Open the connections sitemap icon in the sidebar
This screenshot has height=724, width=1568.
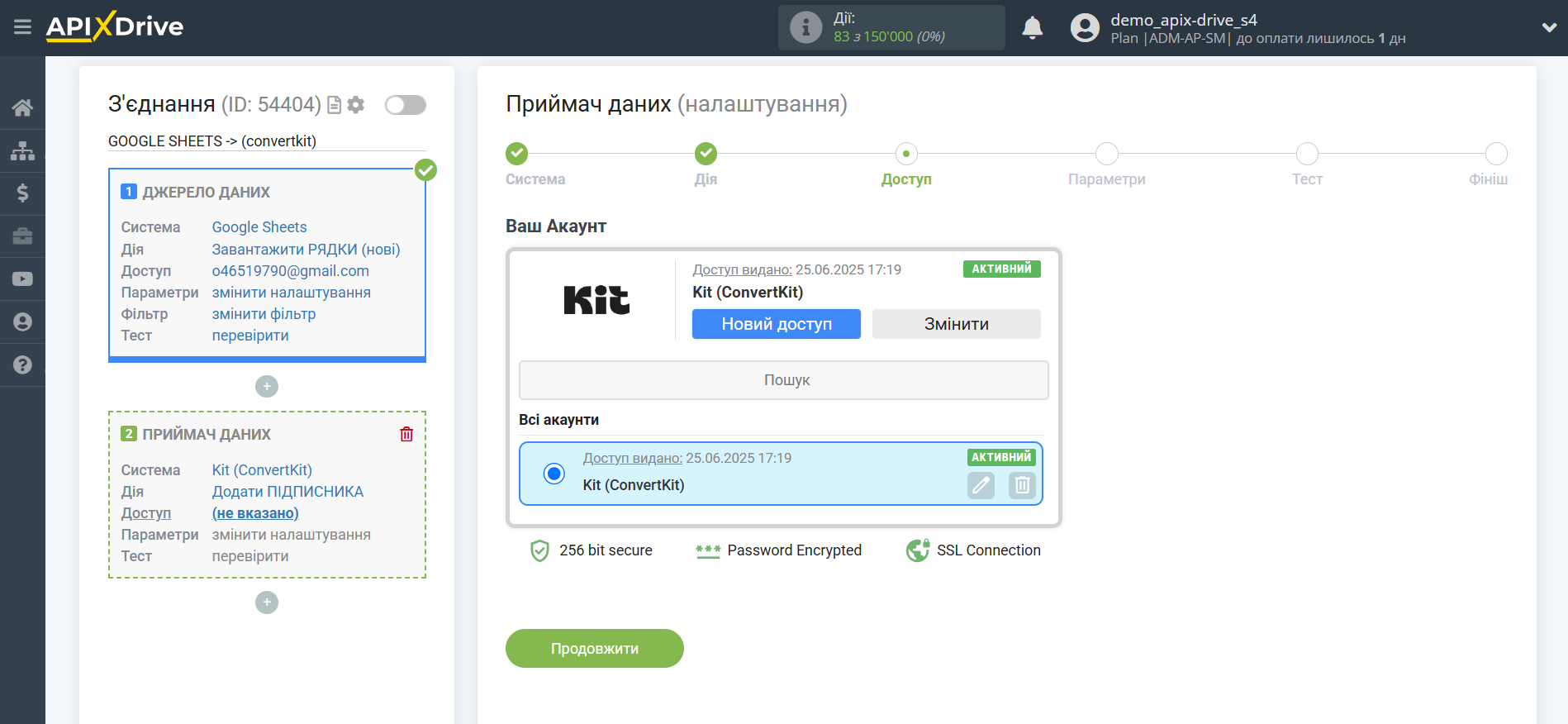[22, 150]
